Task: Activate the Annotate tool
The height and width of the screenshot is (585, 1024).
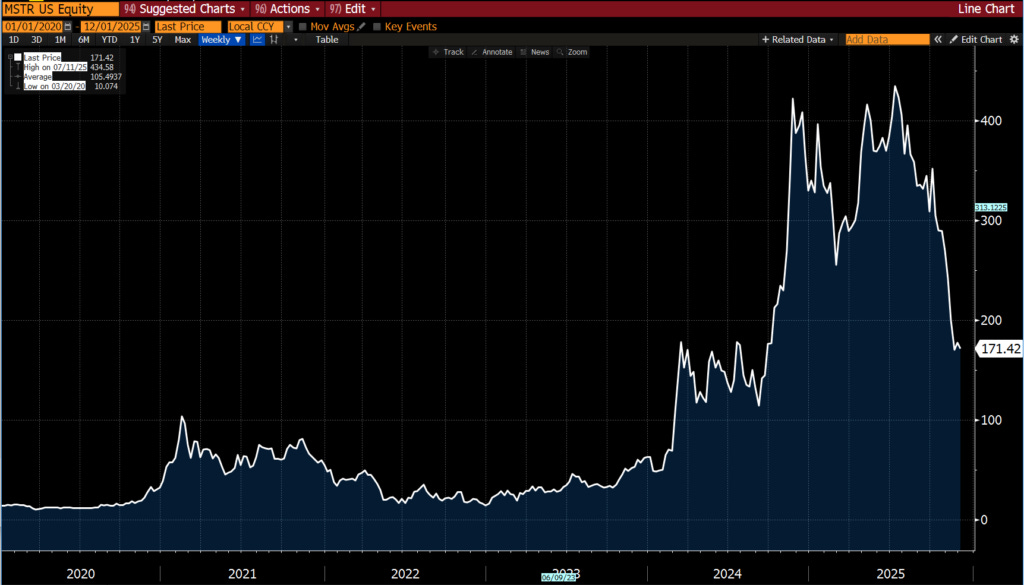Action: pos(492,52)
